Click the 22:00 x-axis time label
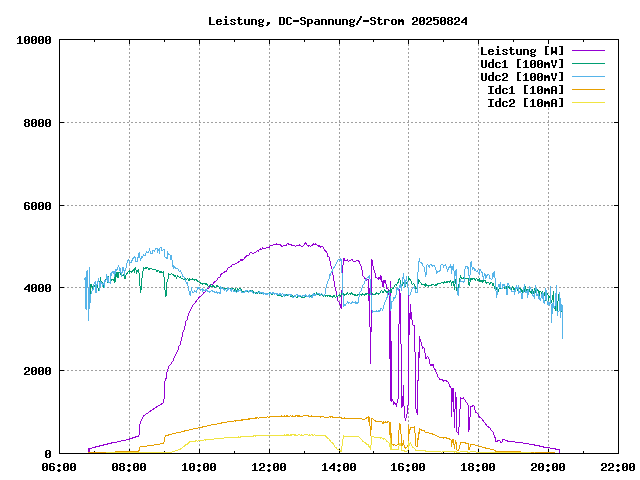 [617, 467]
